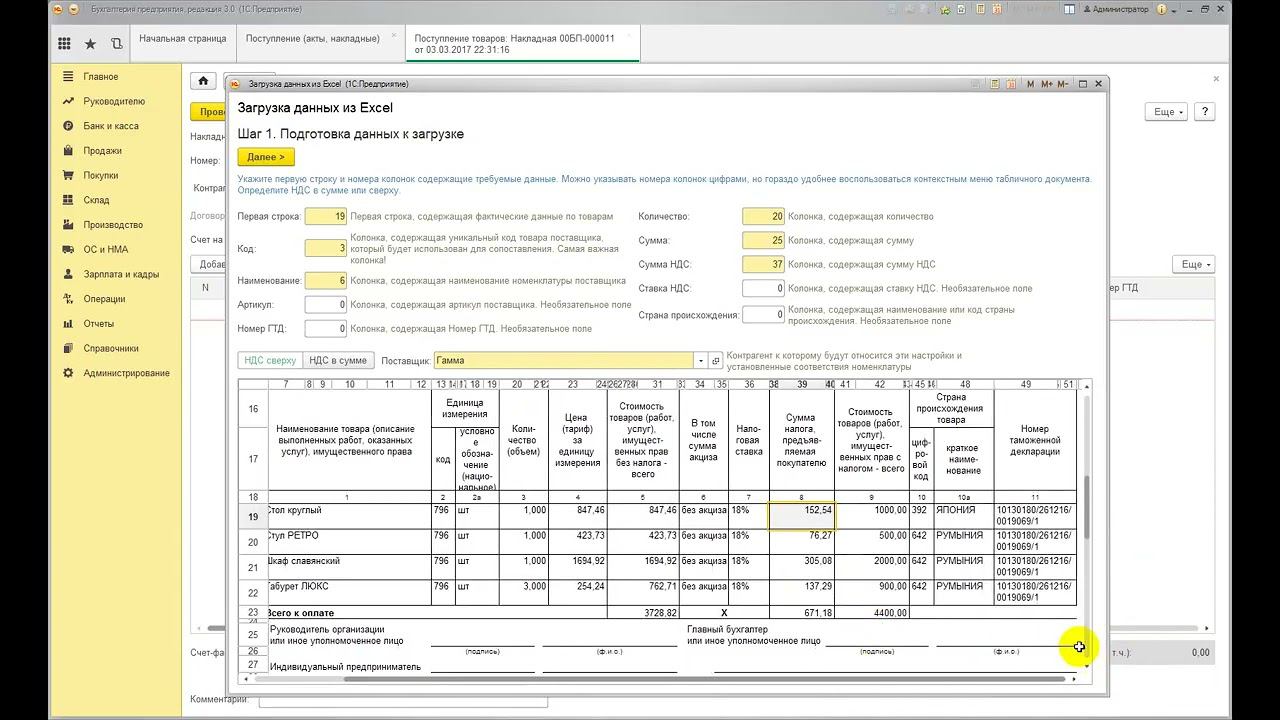The image size is (1280, 720).
Task: Click the M+ memory button in dialog
Action: point(1047,84)
